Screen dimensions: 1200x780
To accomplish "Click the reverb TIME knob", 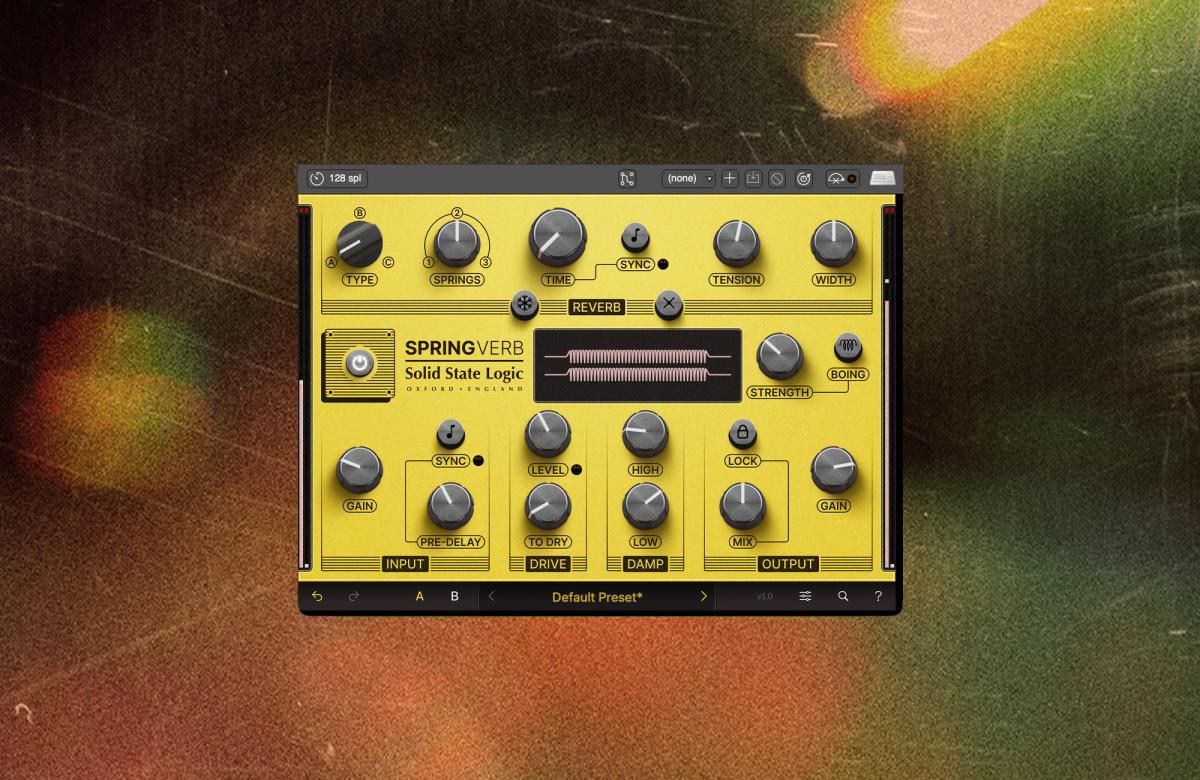I will [x=557, y=238].
